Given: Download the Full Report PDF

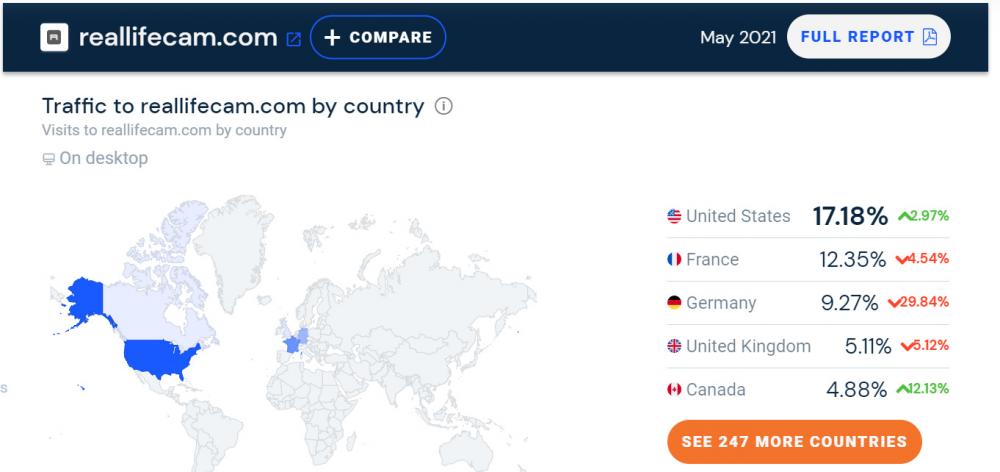Looking at the screenshot, I should point(868,37).
